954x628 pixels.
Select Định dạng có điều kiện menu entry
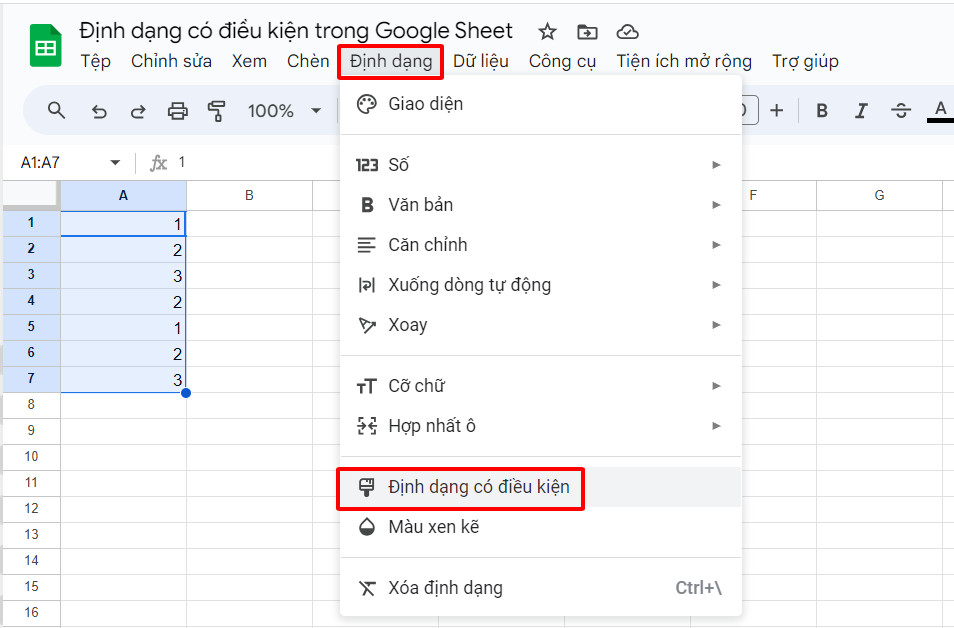(460, 489)
